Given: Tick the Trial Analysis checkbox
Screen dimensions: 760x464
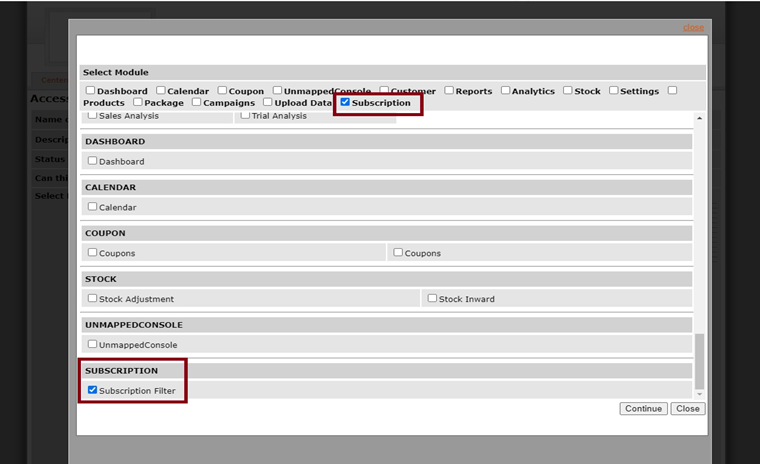Looking at the screenshot, I should [x=245, y=115].
